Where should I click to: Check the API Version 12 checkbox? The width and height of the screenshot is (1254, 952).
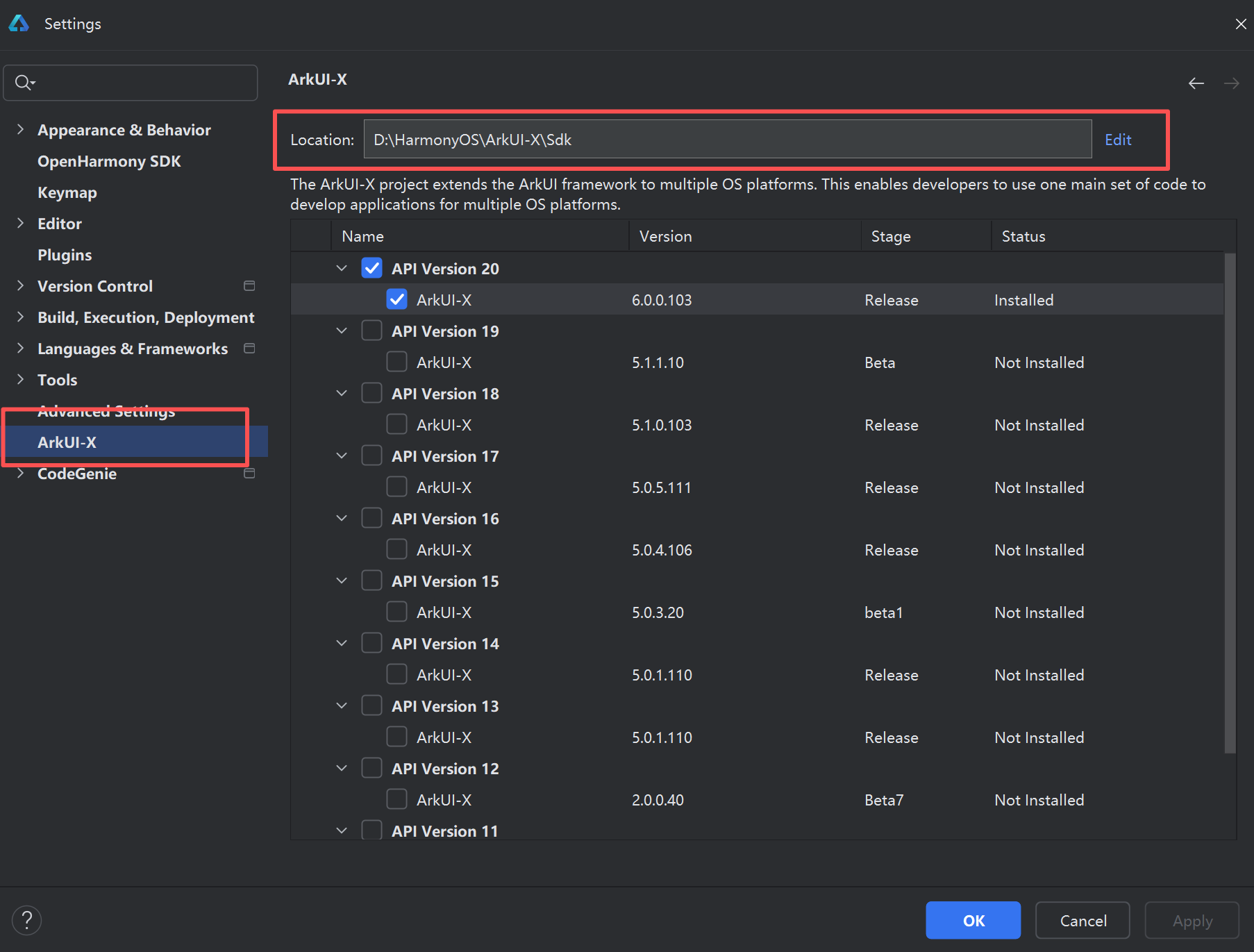pos(371,768)
